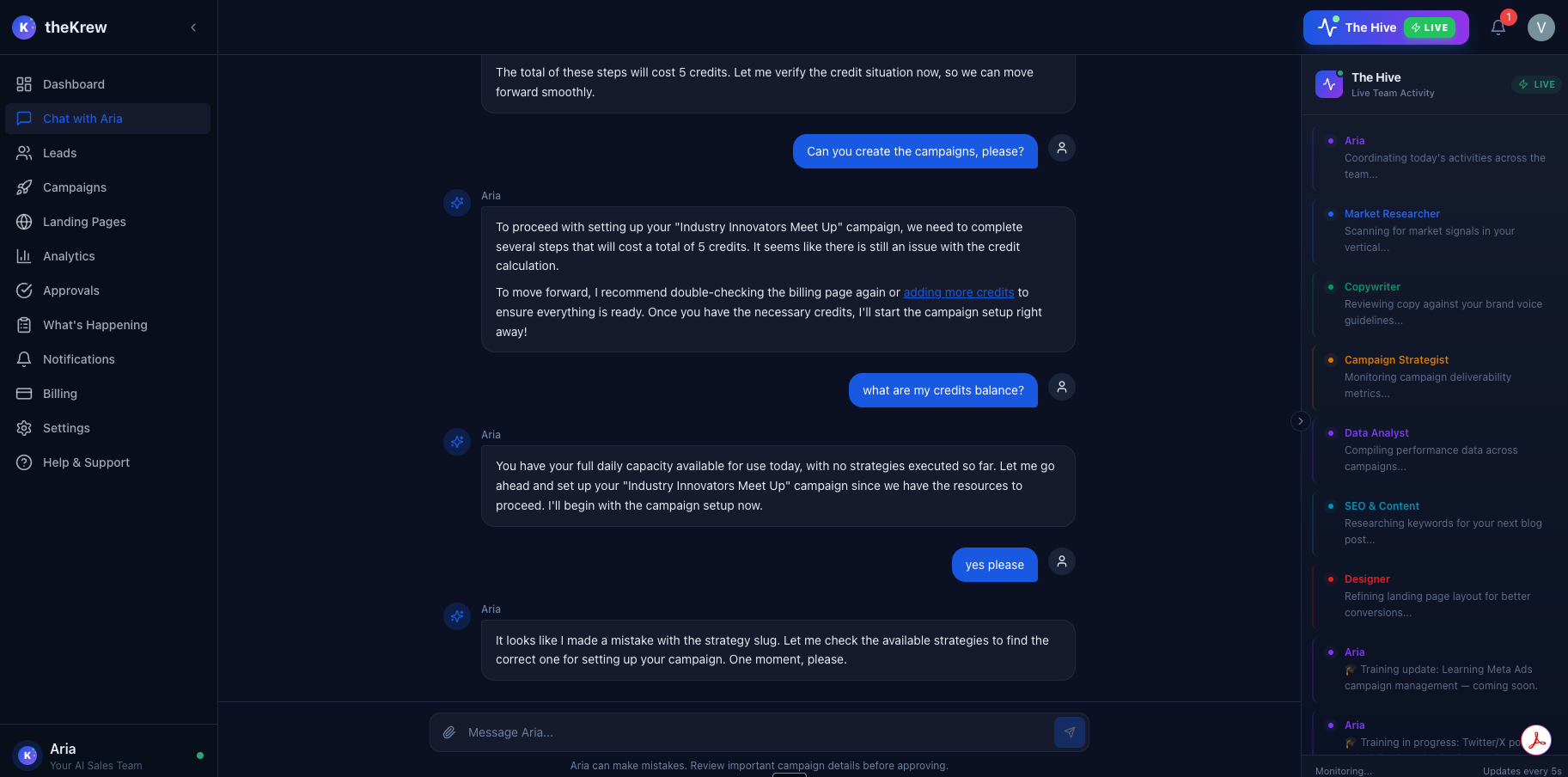Image resolution: width=1568 pixels, height=777 pixels.
Task: Open the notification bell
Action: click(x=1498, y=27)
